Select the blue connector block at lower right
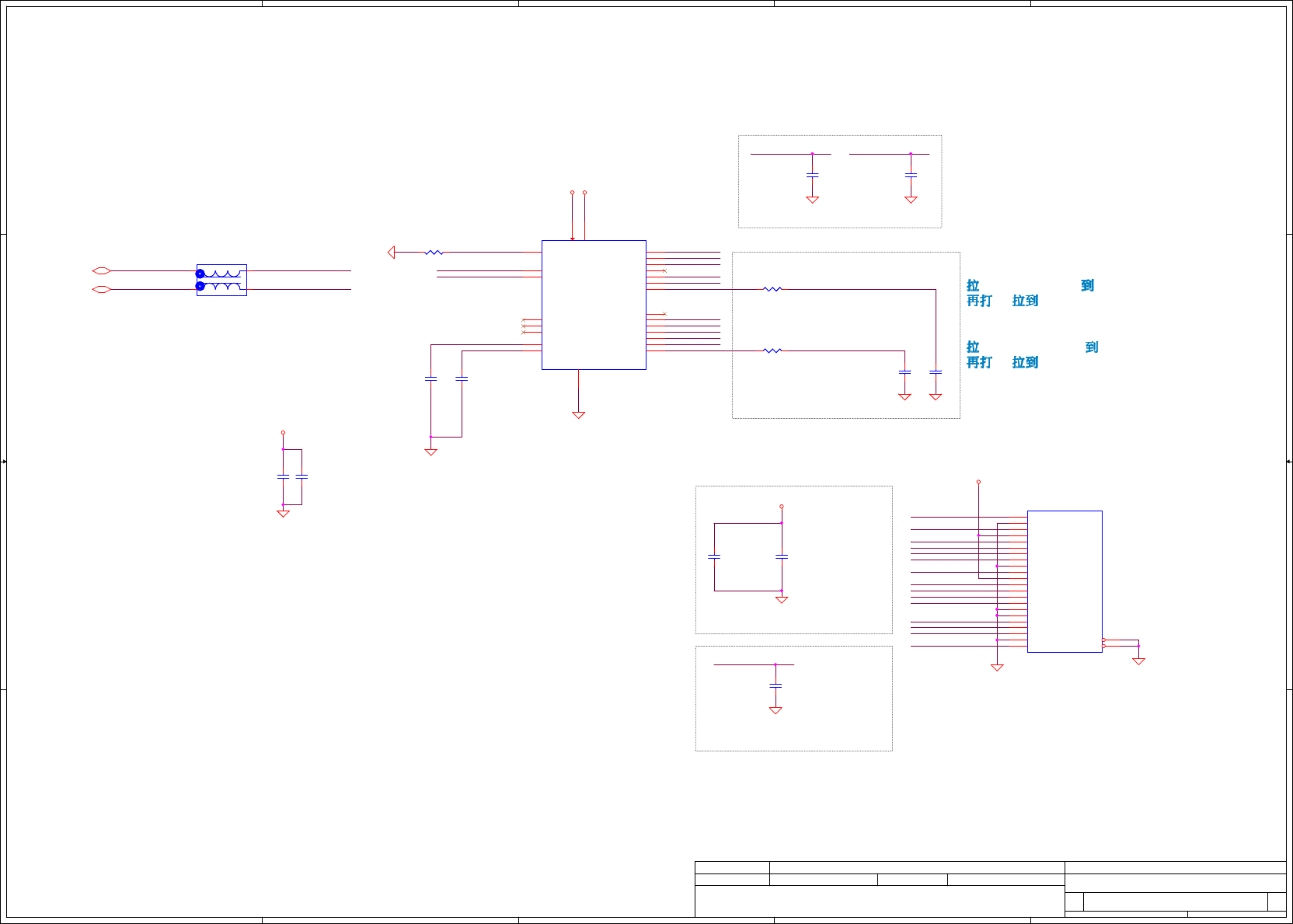Image resolution: width=1293 pixels, height=924 pixels. click(x=1065, y=581)
